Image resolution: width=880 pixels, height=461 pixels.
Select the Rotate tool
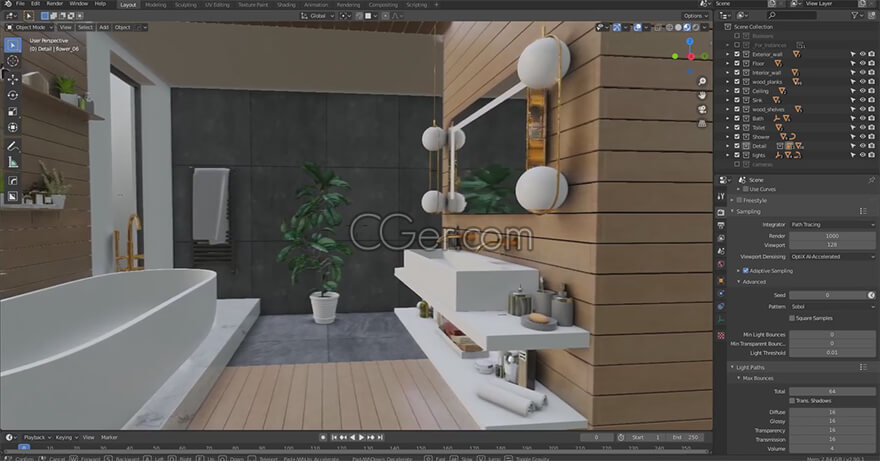pyautogui.click(x=12, y=95)
